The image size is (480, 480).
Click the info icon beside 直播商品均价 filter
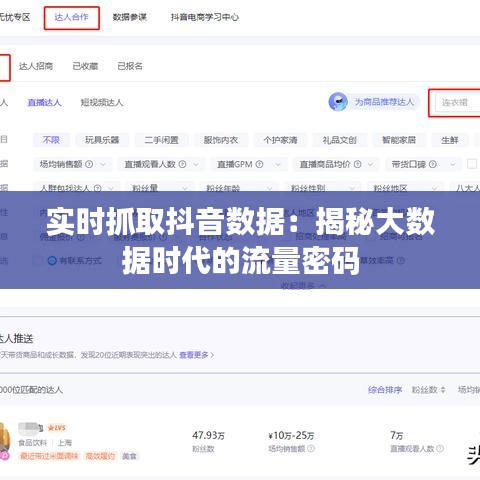pos(357,164)
